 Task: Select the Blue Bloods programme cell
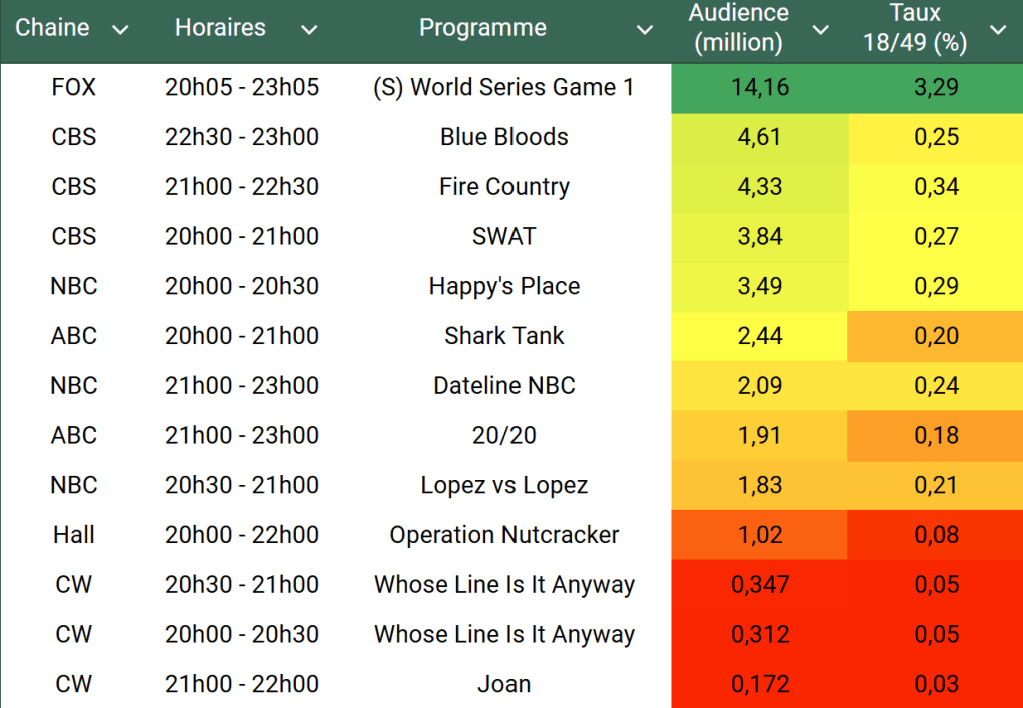(504, 137)
